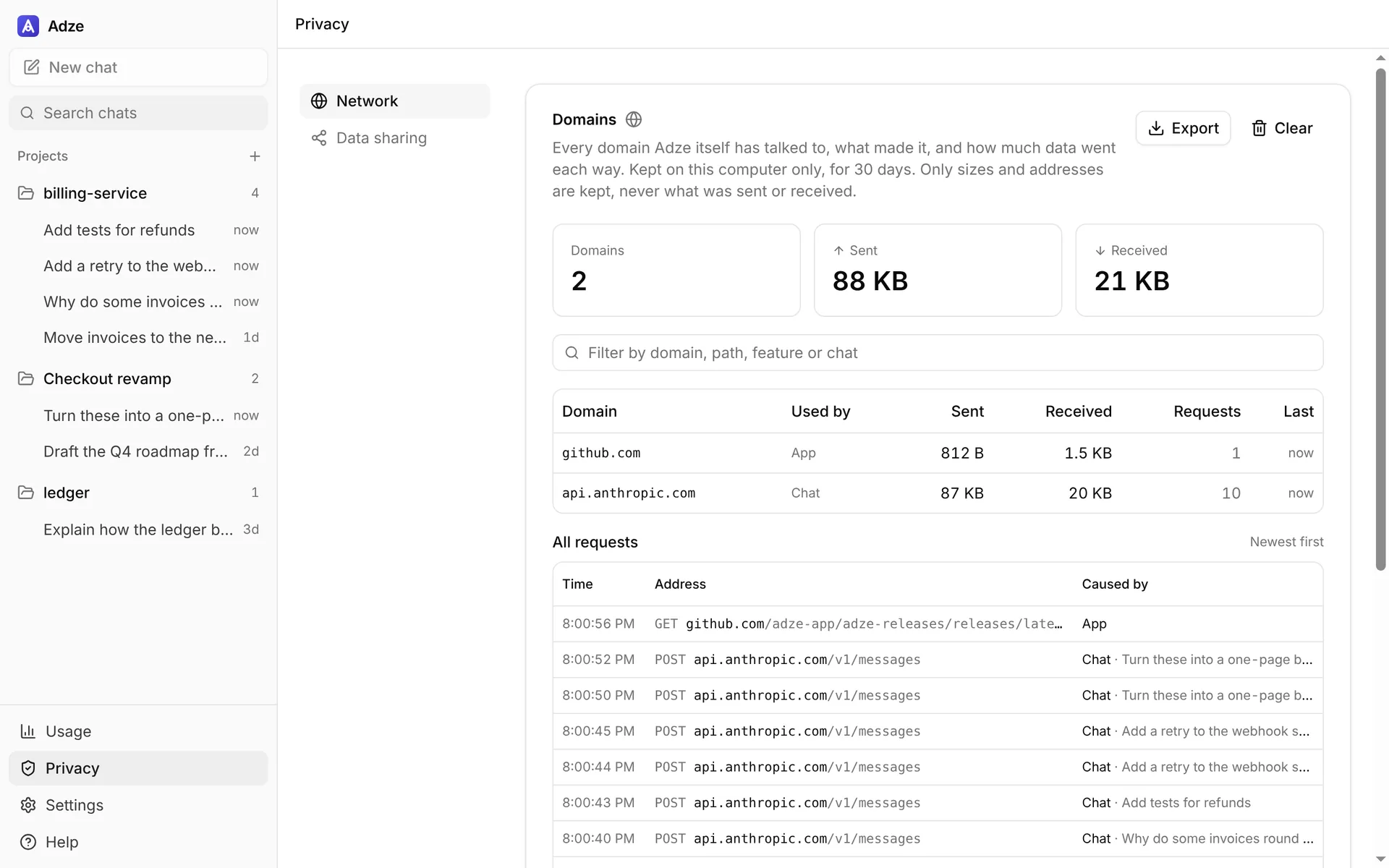Screen dimensions: 1389x868
Task: Clear the network history
Action: point(1282,128)
